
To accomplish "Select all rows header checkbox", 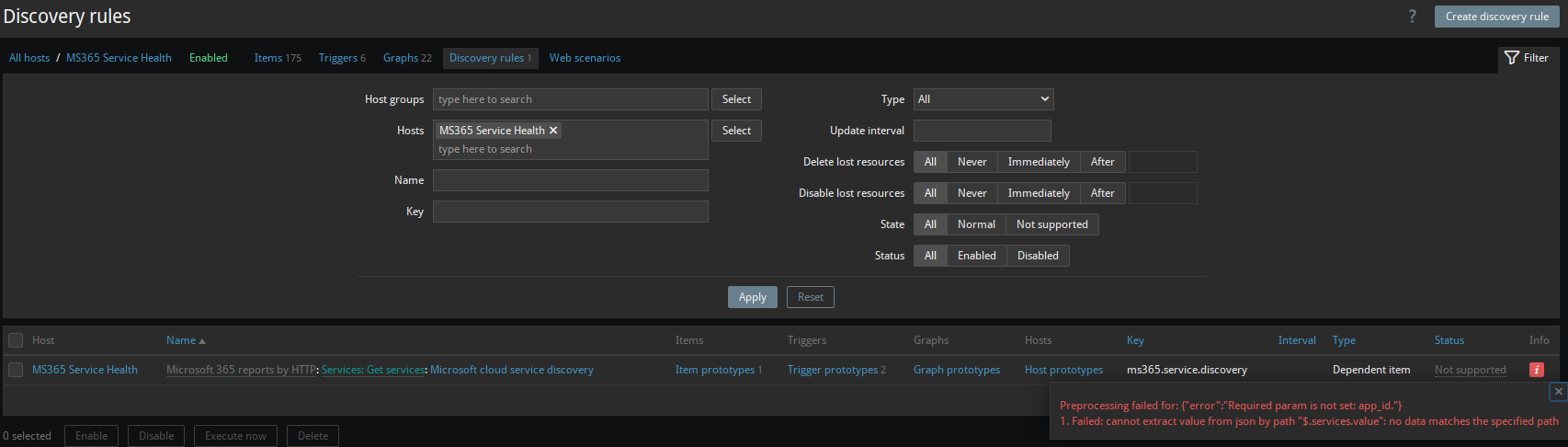I will click(16, 340).
